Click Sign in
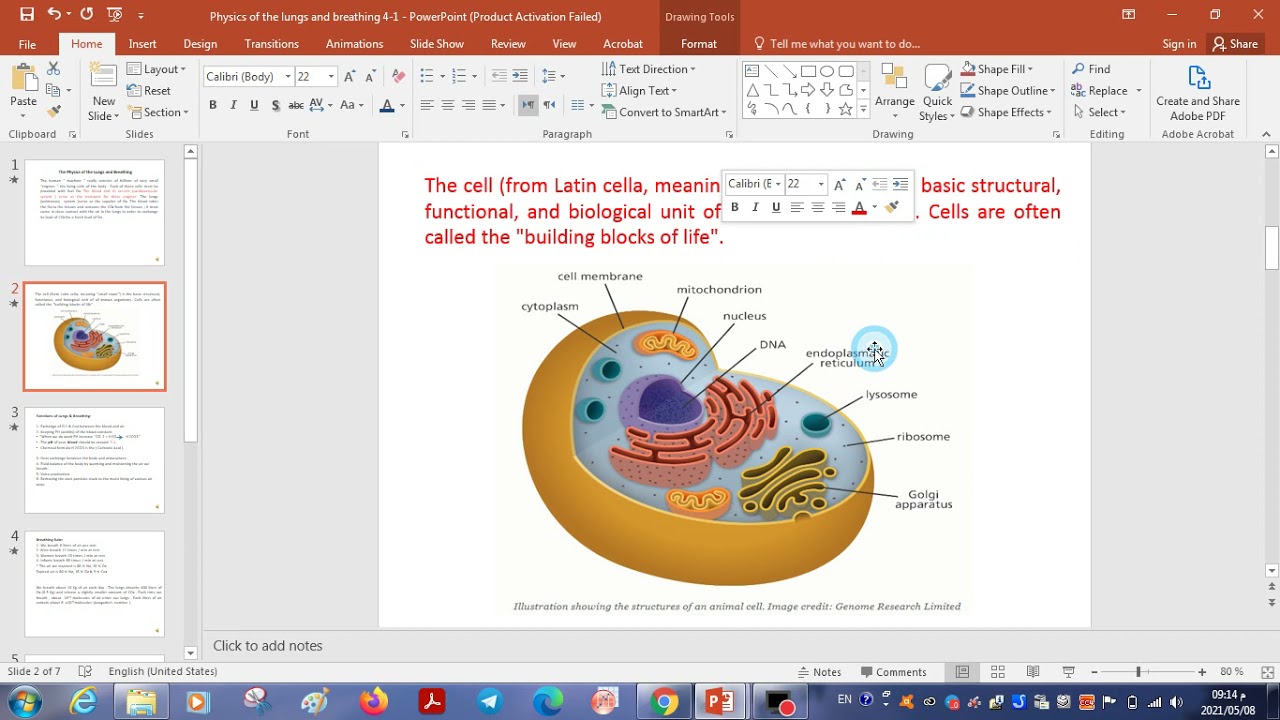 point(1179,44)
